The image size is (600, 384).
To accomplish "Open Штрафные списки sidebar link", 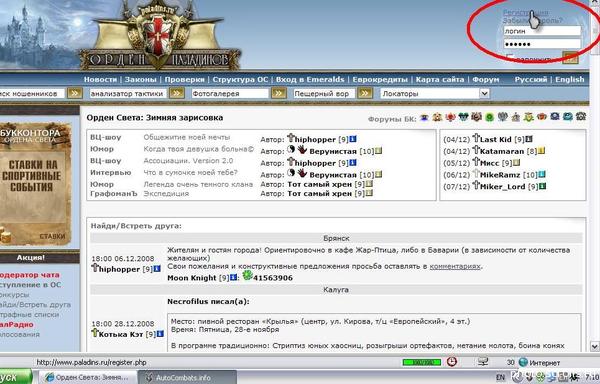I will click(x=30, y=315).
